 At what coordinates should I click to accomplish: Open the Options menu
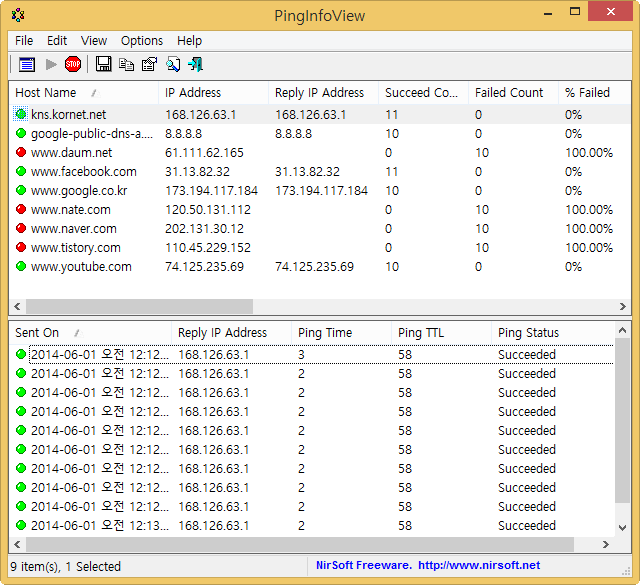(x=142, y=41)
